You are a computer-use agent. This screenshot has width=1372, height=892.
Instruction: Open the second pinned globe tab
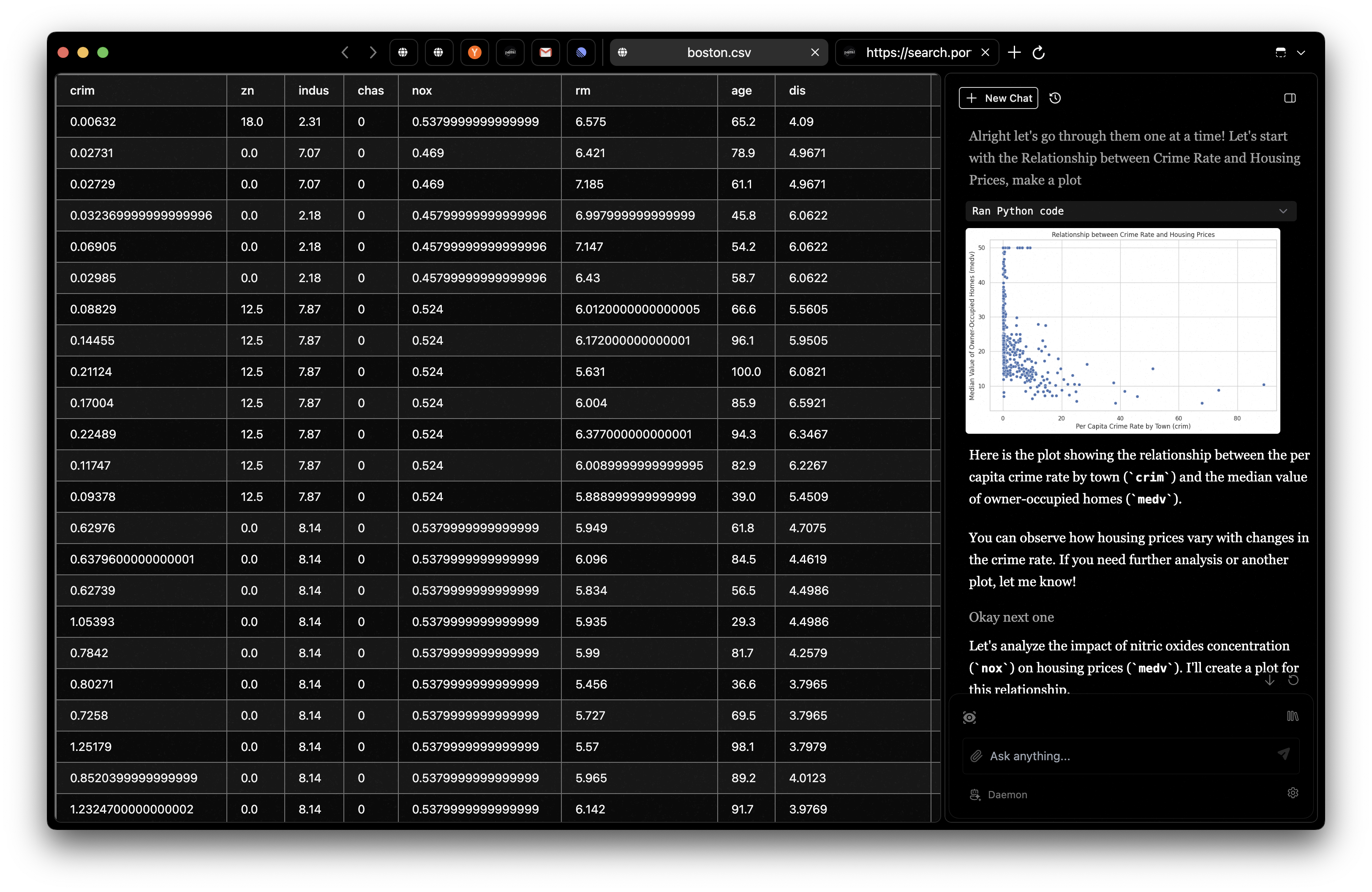(439, 52)
